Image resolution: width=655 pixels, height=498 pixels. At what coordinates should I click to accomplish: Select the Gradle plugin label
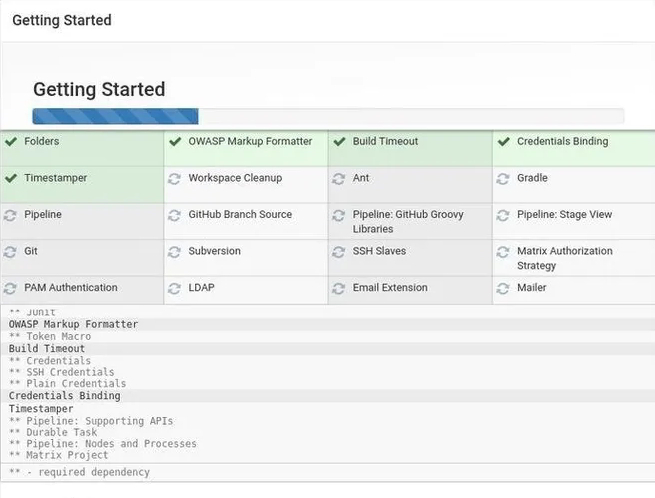[532, 178]
